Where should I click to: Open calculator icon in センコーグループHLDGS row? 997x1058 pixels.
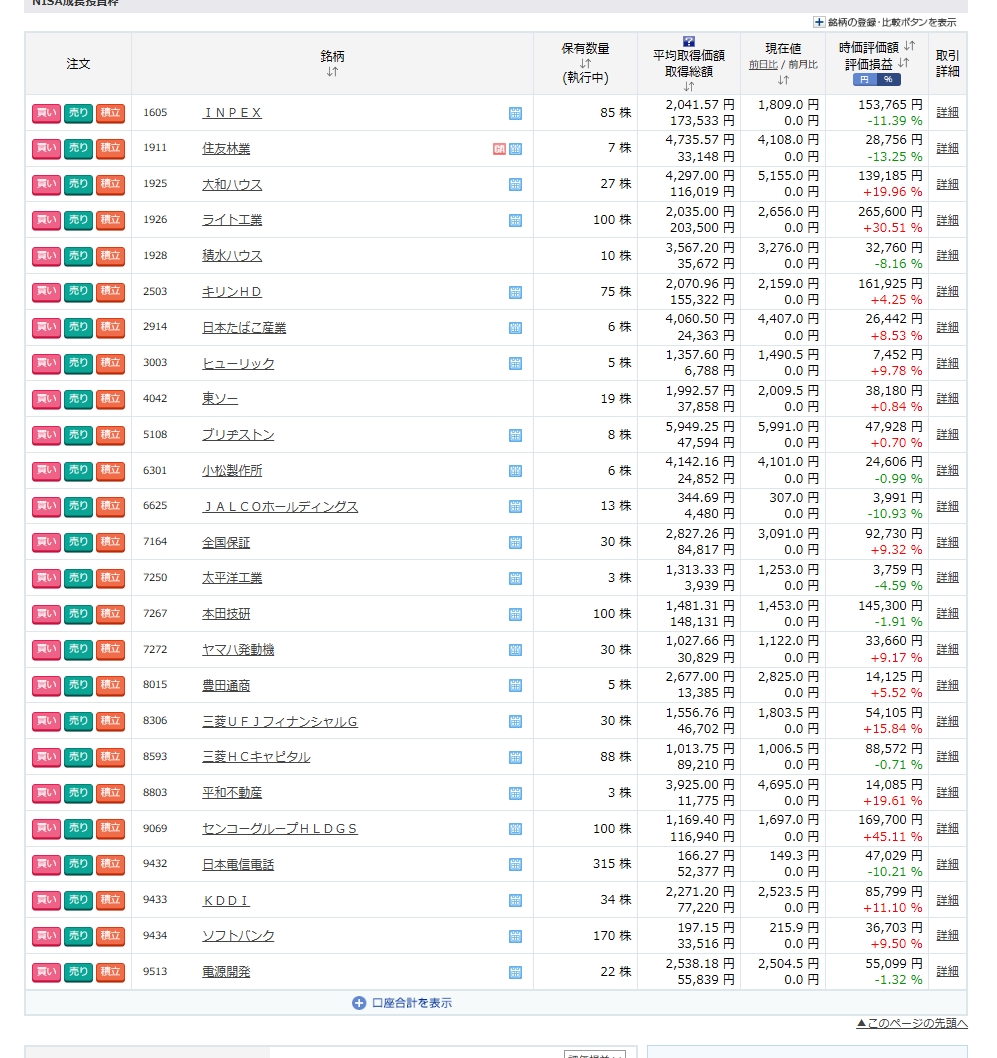pyautogui.click(x=515, y=829)
